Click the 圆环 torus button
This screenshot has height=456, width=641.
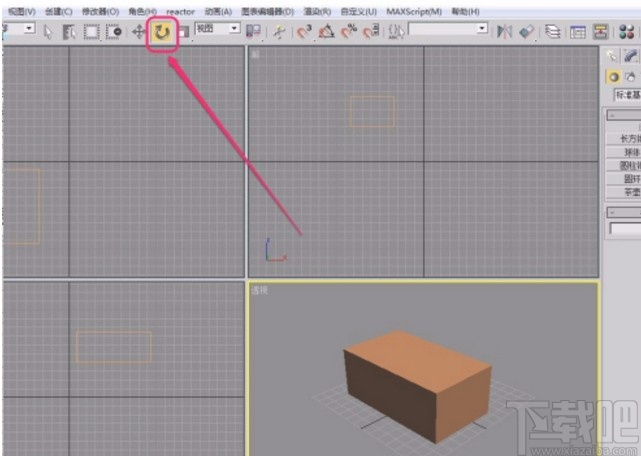[624, 179]
